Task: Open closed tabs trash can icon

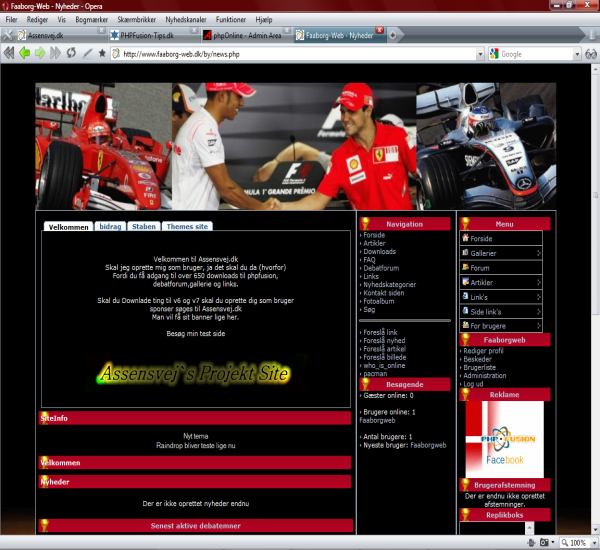Action: [x=592, y=35]
